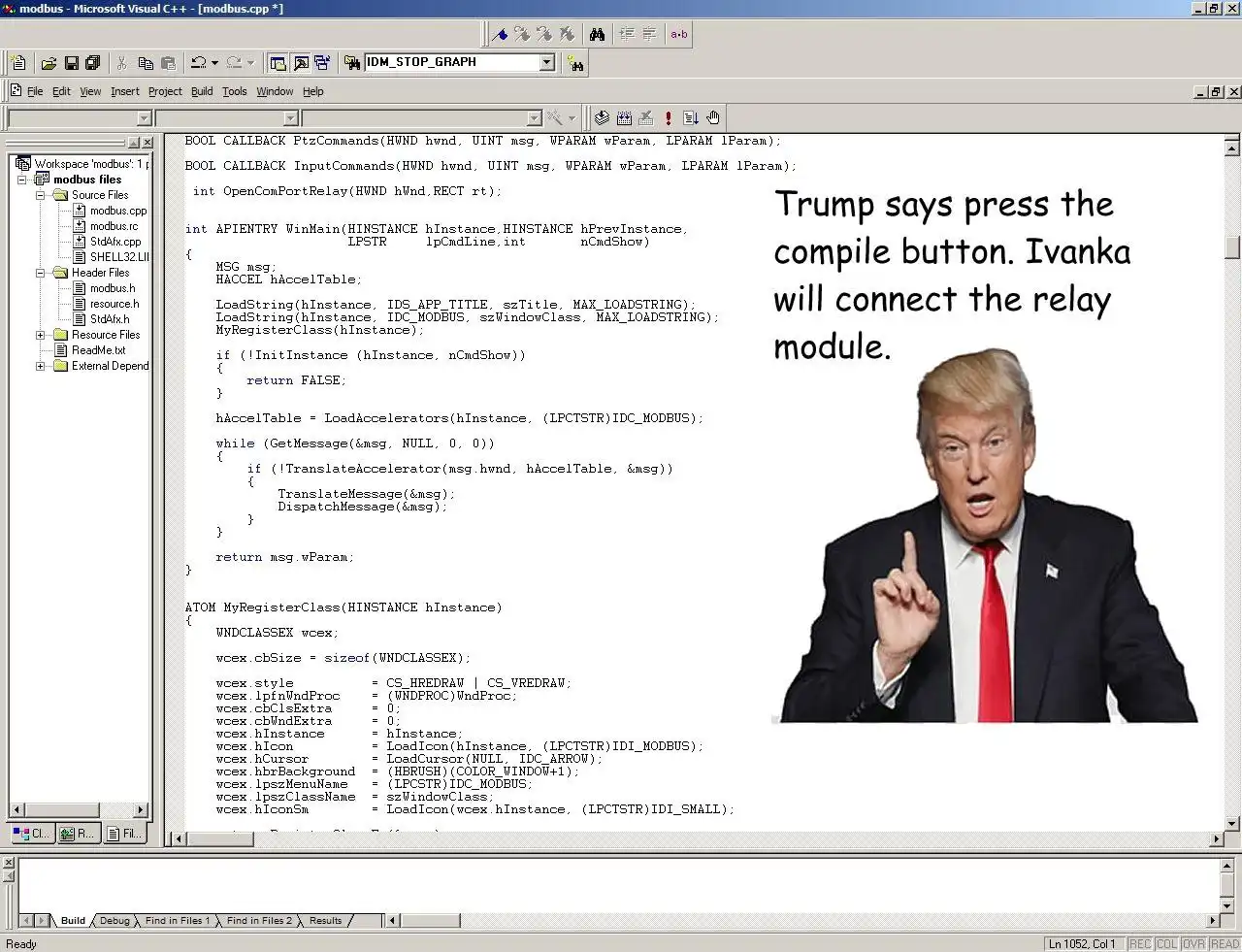Collapse the Source Files folder
Image resolution: width=1242 pixels, height=952 pixels.
pyautogui.click(x=41, y=195)
